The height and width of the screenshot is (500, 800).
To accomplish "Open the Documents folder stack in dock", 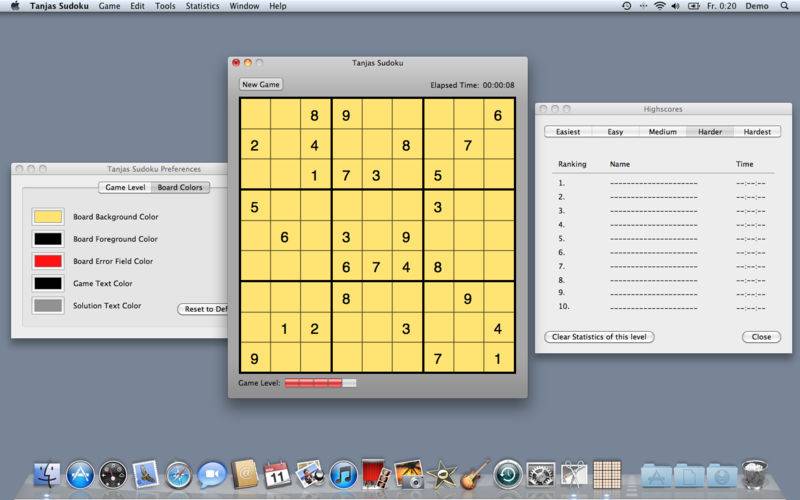I will (689, 476).
